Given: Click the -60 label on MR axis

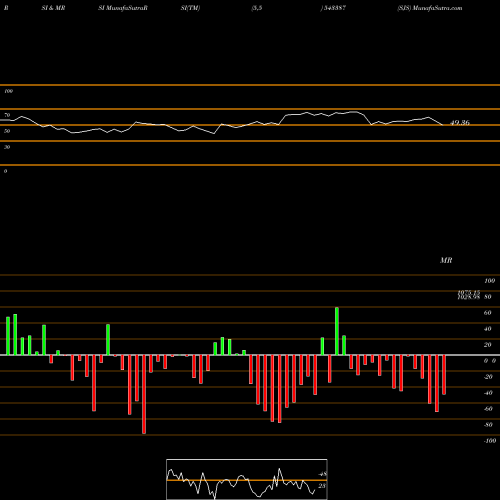Looking at the screenshot, I should click(x=488, y=409).
